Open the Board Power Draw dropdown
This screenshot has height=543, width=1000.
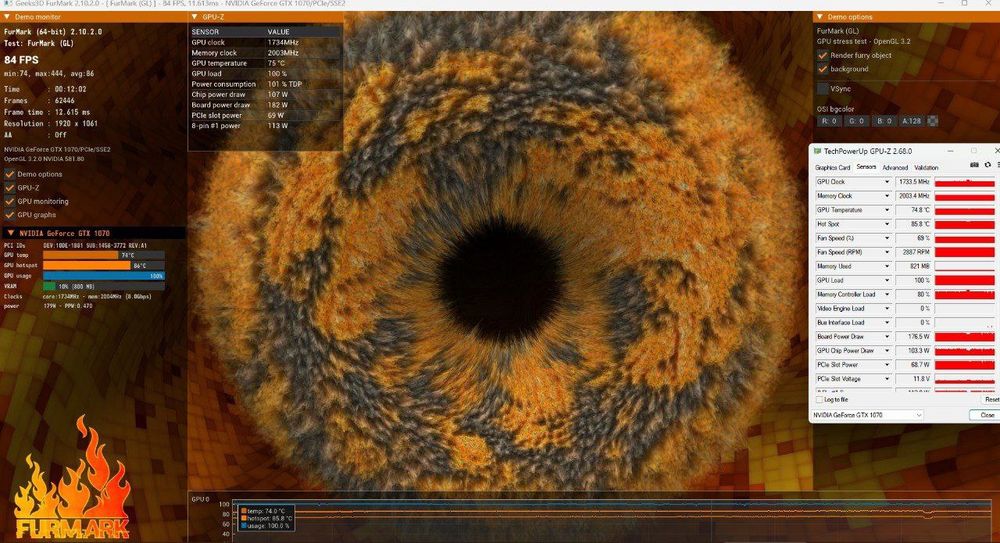pyautogui.click(x=886, y=336)
